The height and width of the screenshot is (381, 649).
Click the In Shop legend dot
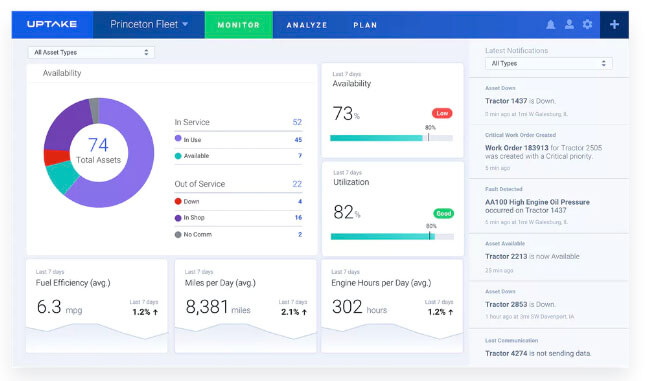178,218
